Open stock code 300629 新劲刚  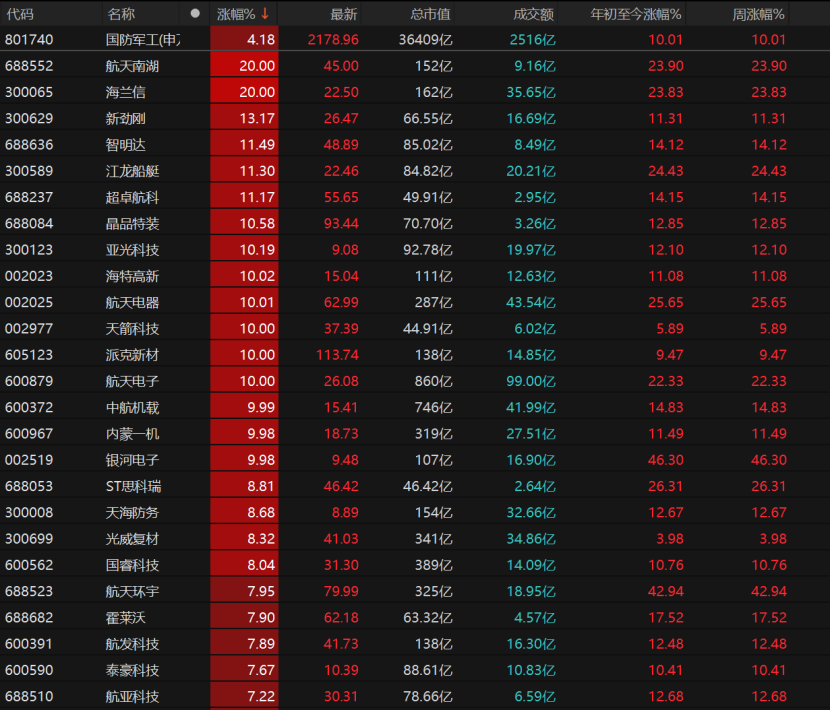(x=29, y=118)
